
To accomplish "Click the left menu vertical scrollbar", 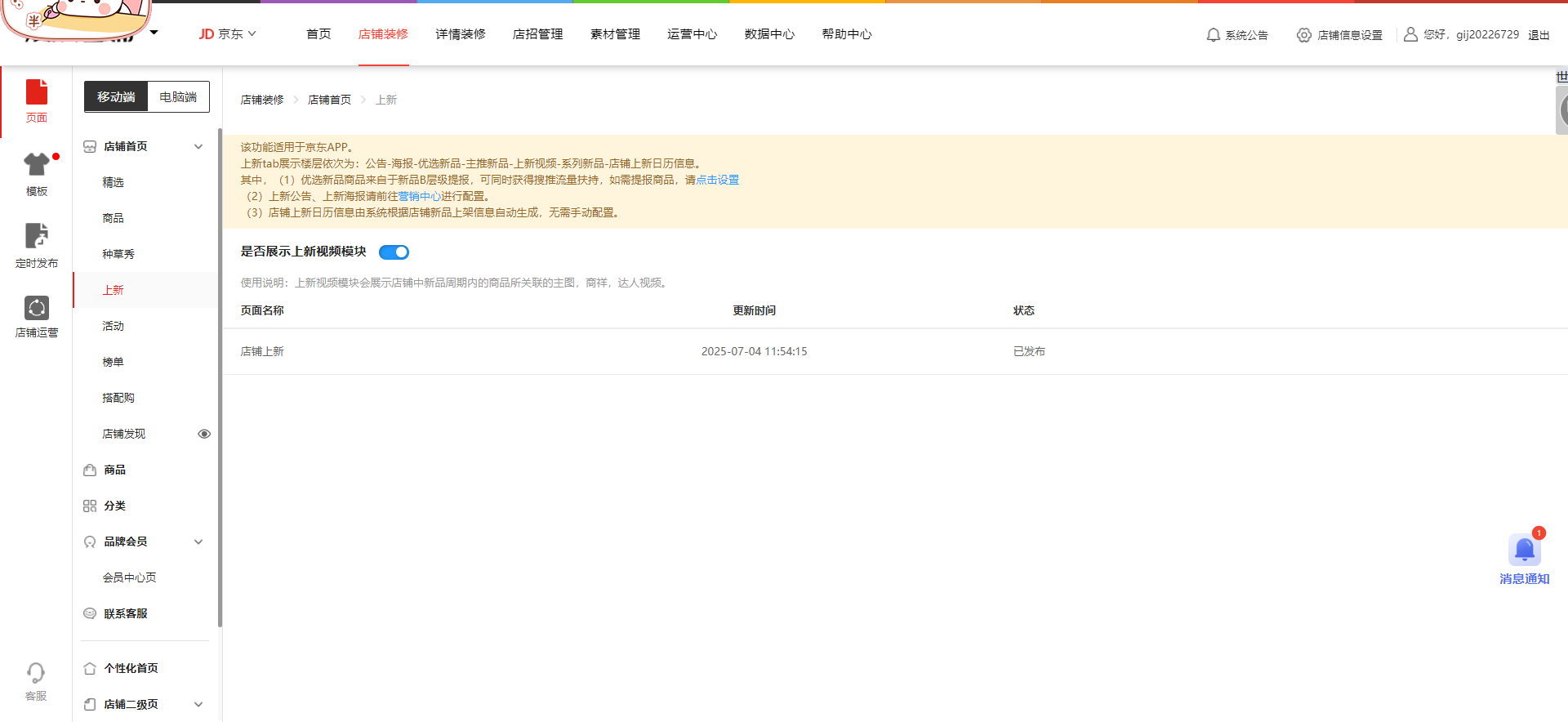I will coord(220,376).
